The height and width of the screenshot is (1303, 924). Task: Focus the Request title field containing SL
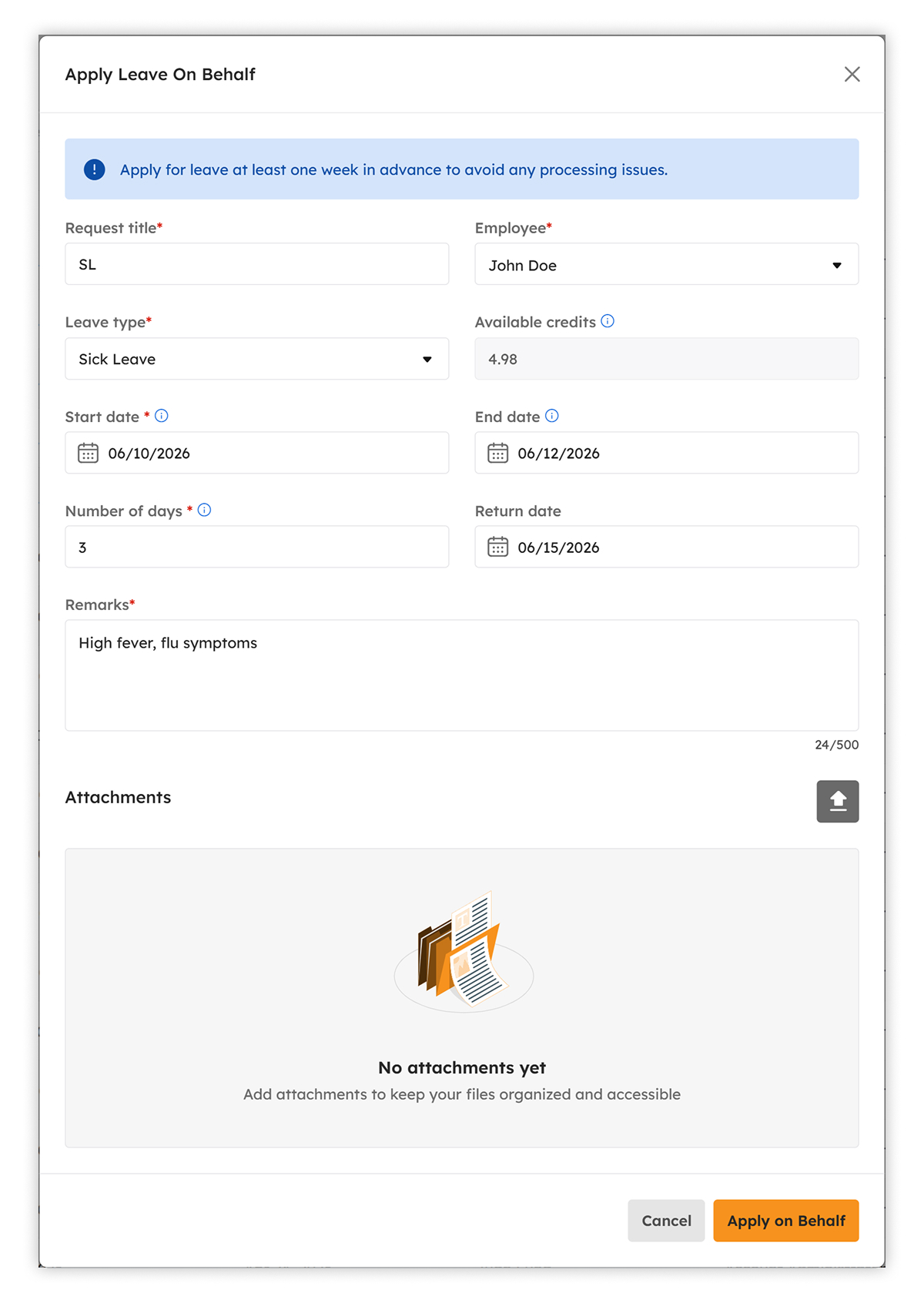(x=257, y=264)
